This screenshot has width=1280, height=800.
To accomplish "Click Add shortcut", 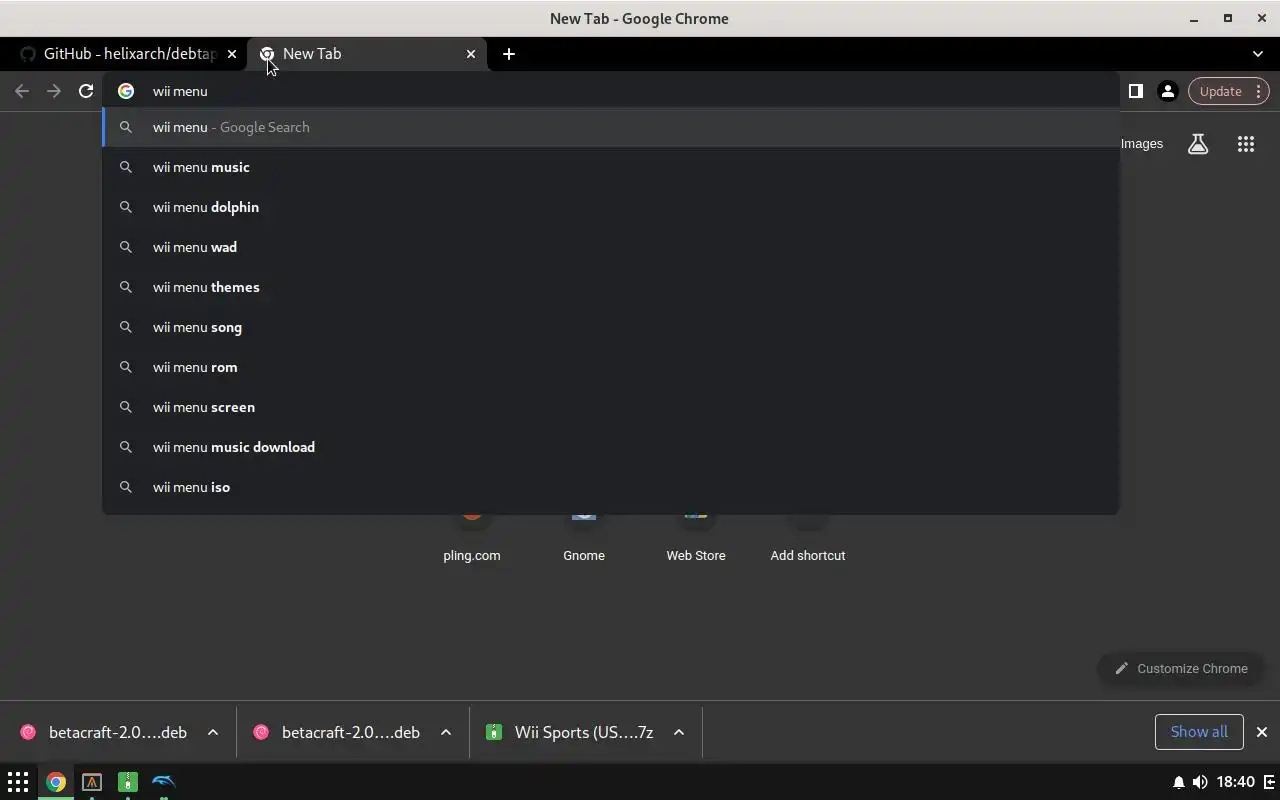I will pos(808,540).
